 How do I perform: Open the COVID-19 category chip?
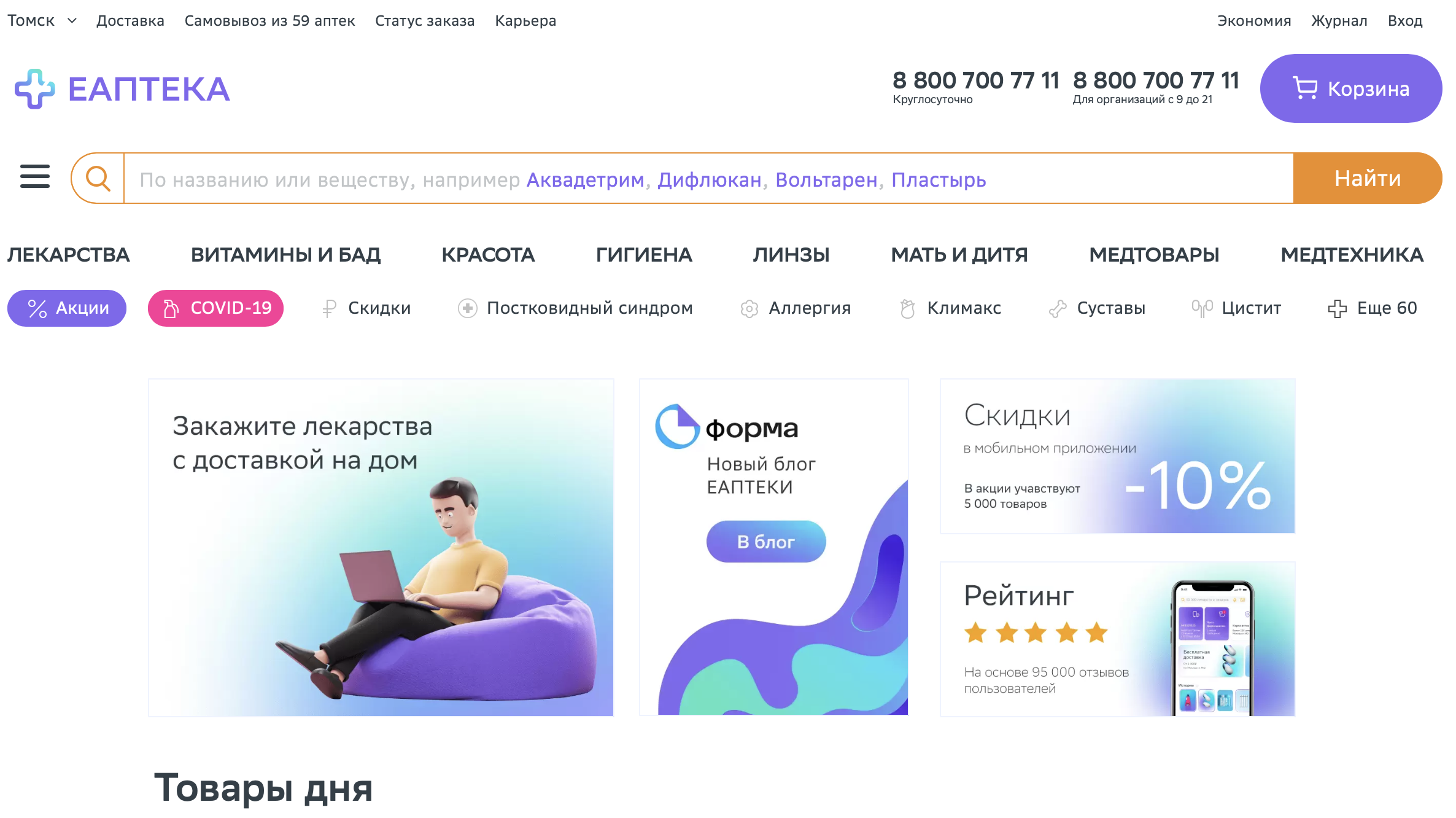click(215, 308)
